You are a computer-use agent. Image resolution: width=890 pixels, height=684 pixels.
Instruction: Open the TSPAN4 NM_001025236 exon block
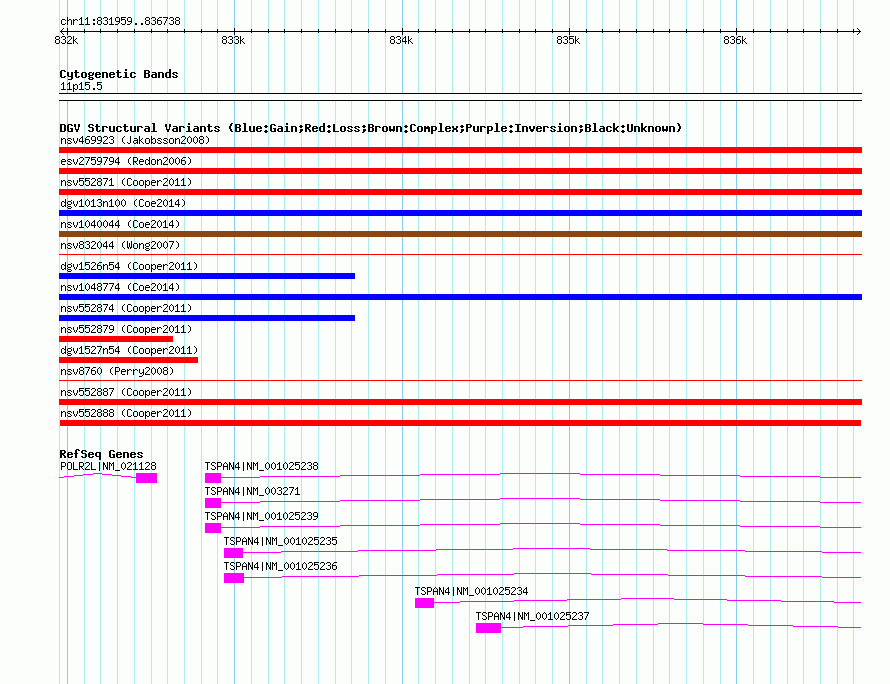pos(234,578)
